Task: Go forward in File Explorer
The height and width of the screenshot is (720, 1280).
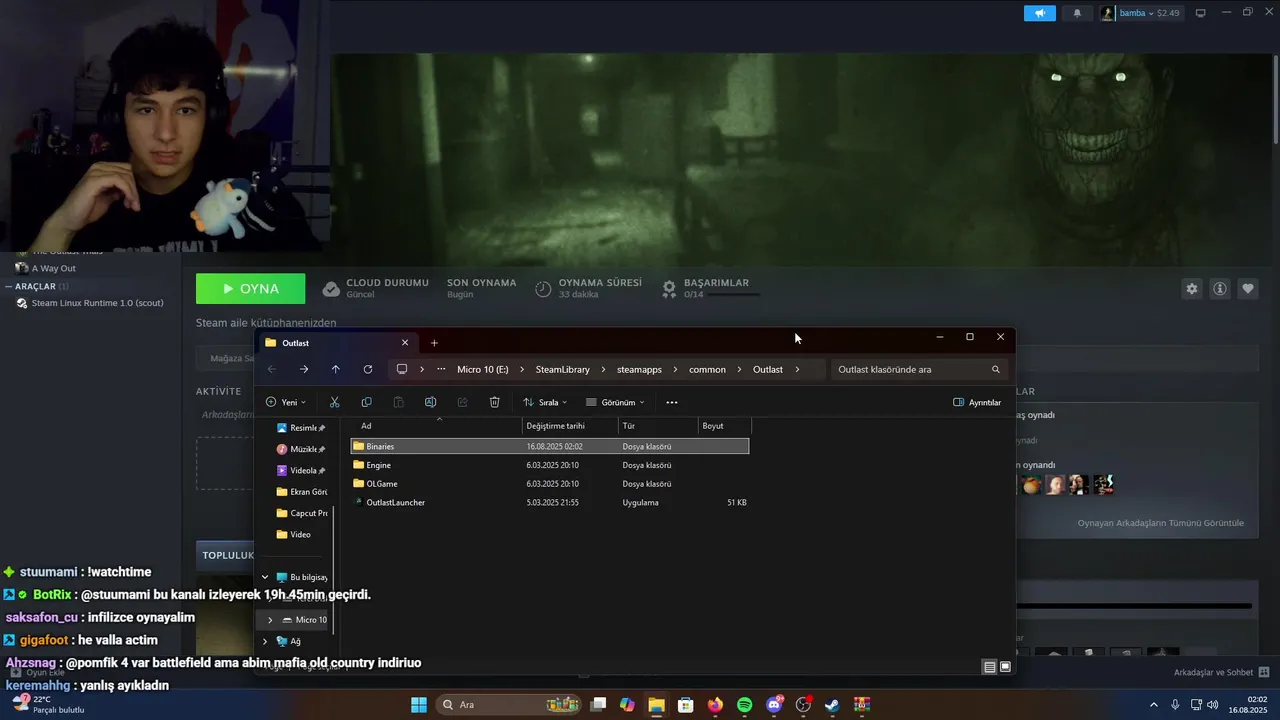Action: coord(304,369)
